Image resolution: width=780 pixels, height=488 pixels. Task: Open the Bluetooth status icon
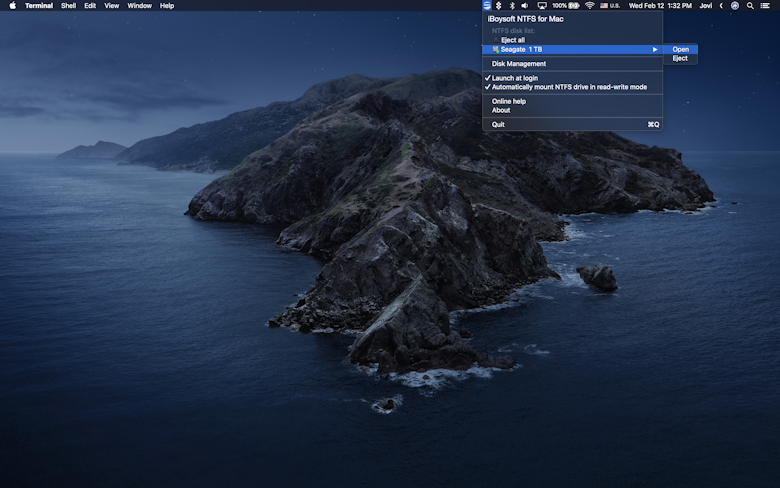[512, 5]
